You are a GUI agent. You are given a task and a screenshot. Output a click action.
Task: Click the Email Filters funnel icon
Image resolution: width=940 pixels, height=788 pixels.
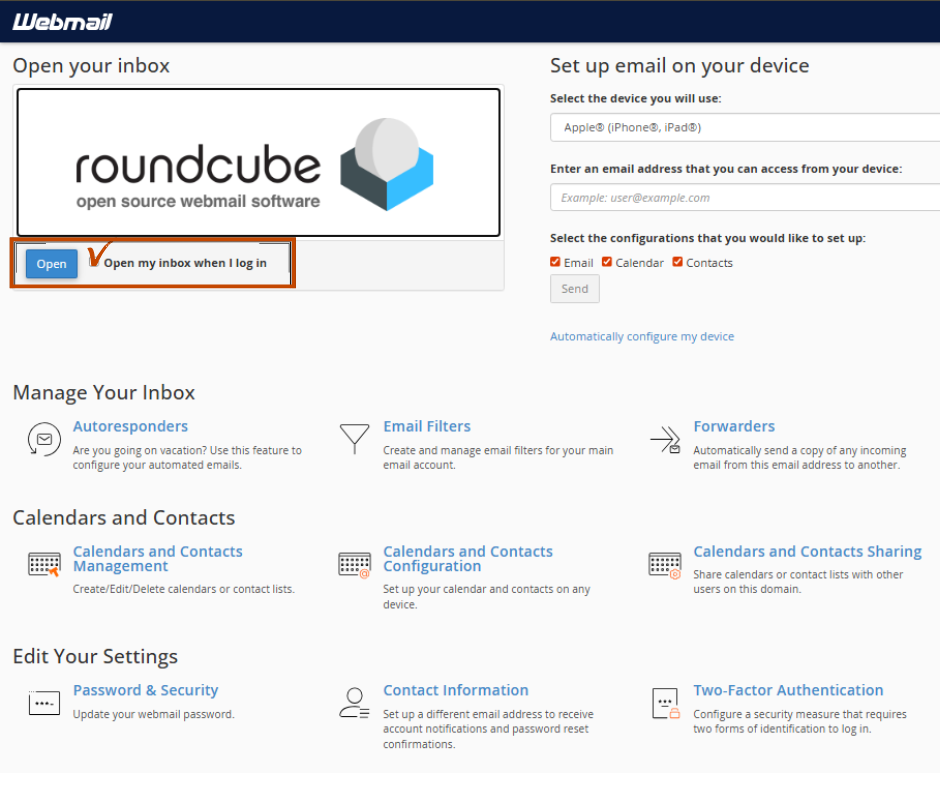tap(354, 439)
